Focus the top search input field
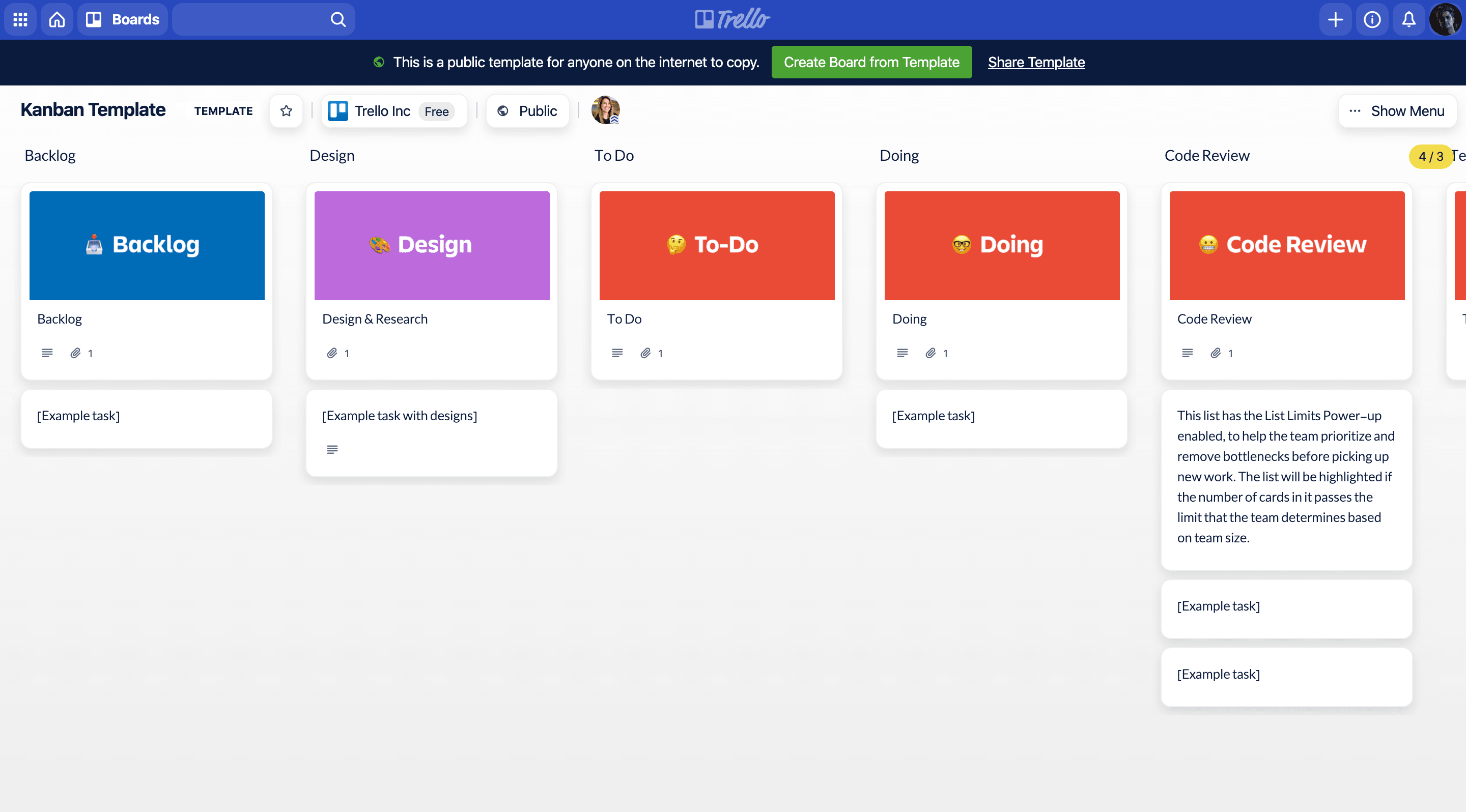 [x=264, y=19]
